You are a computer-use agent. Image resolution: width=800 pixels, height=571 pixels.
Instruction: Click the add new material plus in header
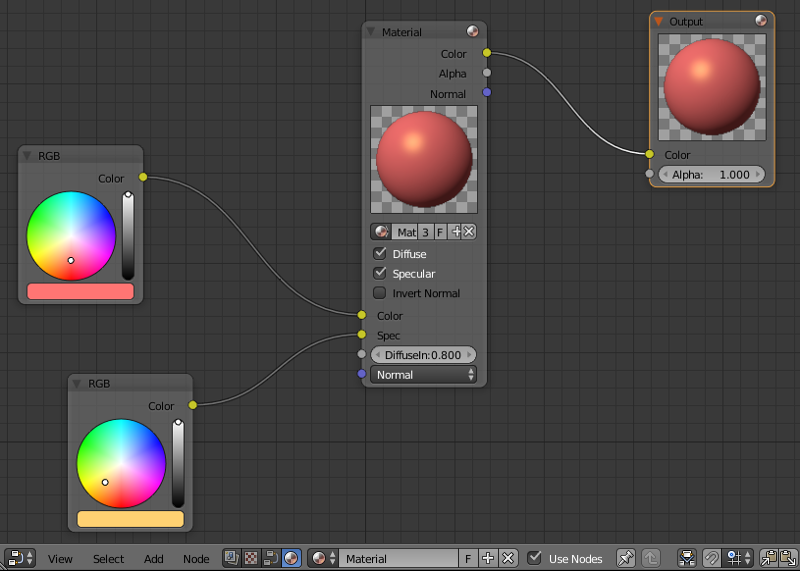coord(488,558)
